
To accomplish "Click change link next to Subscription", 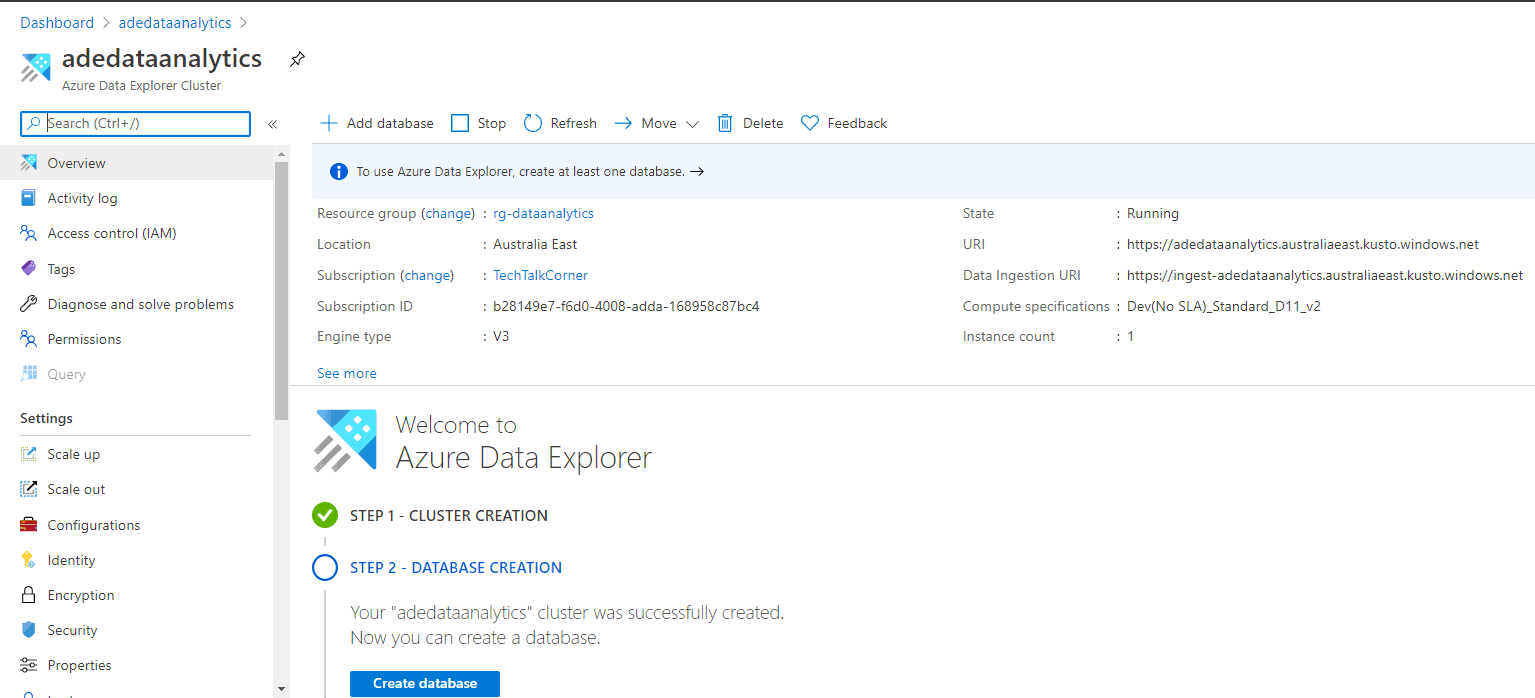I will (427, 275).
